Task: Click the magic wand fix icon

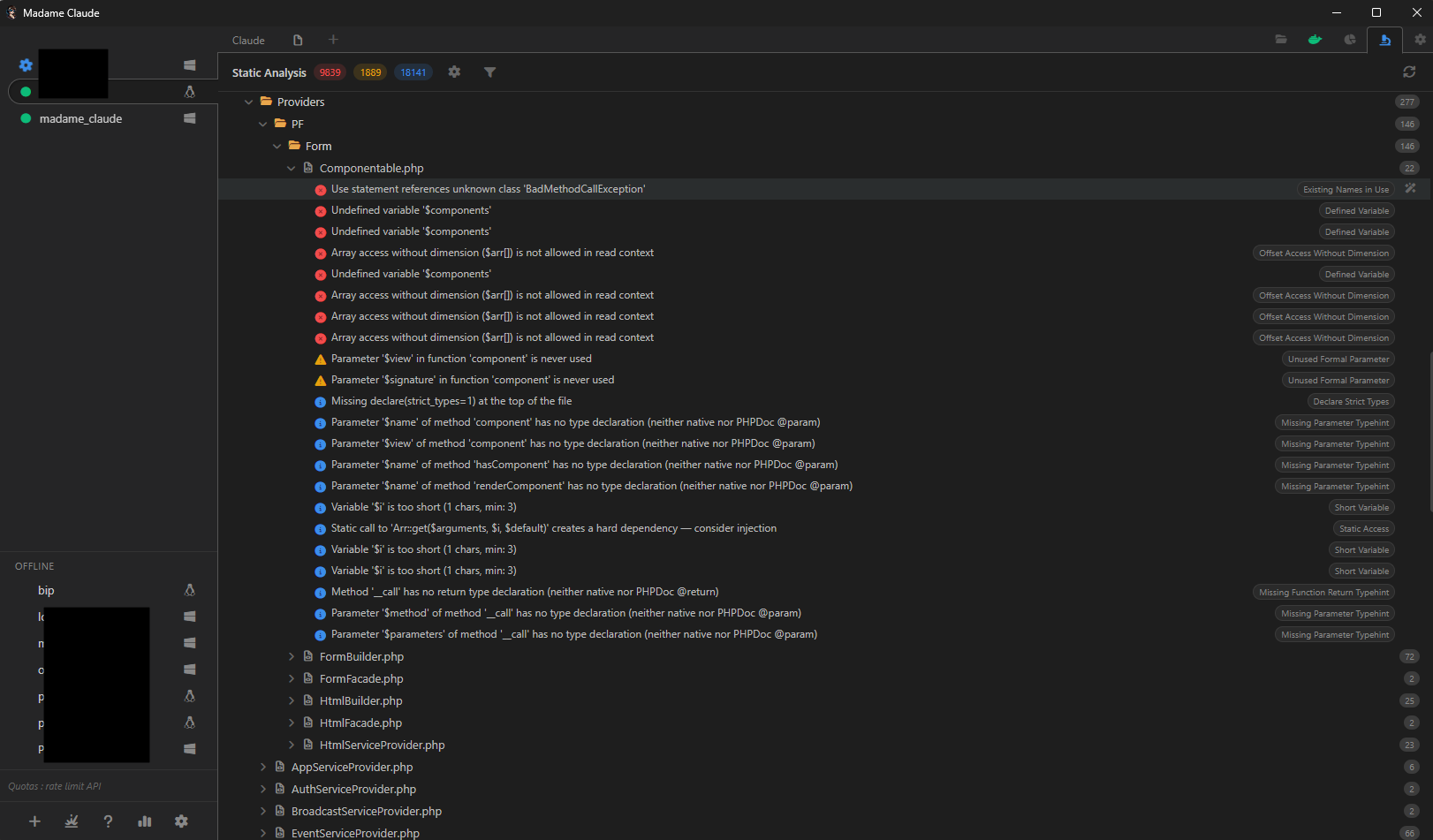Action: pos(1410,189)
